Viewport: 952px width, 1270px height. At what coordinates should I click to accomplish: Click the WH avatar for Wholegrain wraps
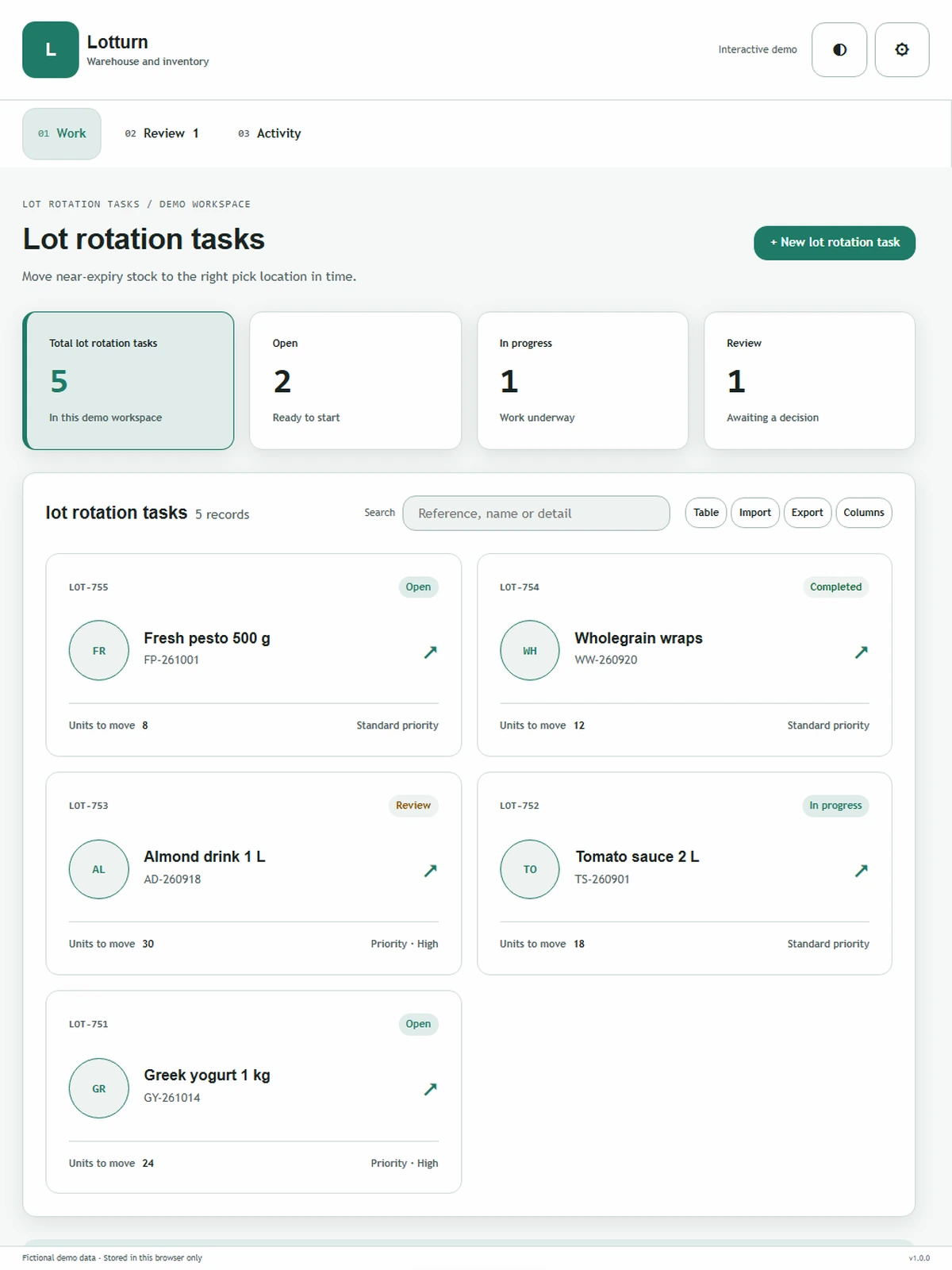tap(530, 651)
